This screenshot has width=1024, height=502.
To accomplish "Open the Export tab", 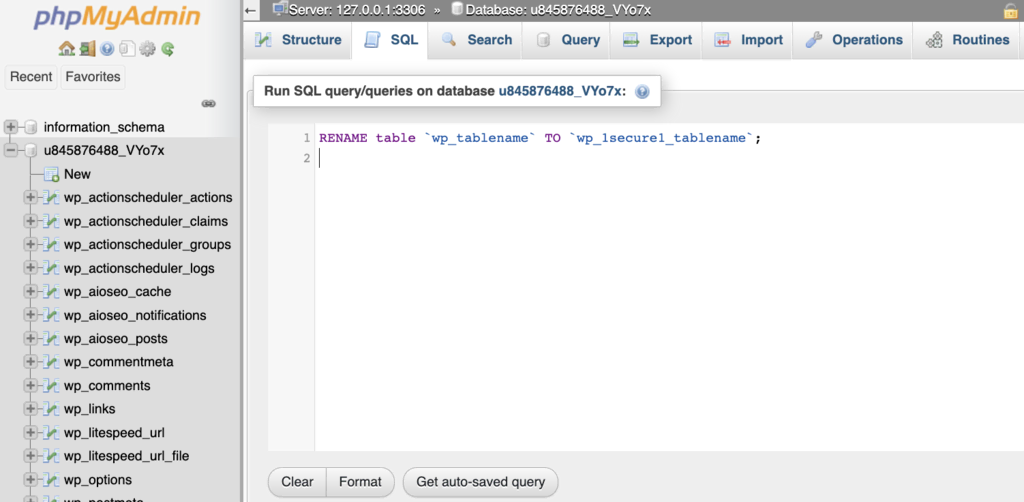I will click(657, 40).
